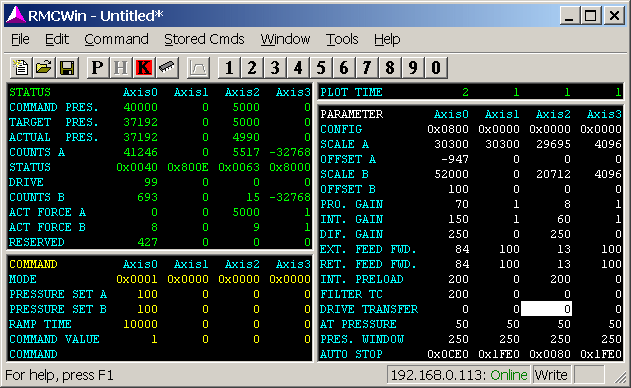Select Axis0 AUTO STOP value 0x0CE0
This screenshot has height=388, width=631.
[448, 354]
